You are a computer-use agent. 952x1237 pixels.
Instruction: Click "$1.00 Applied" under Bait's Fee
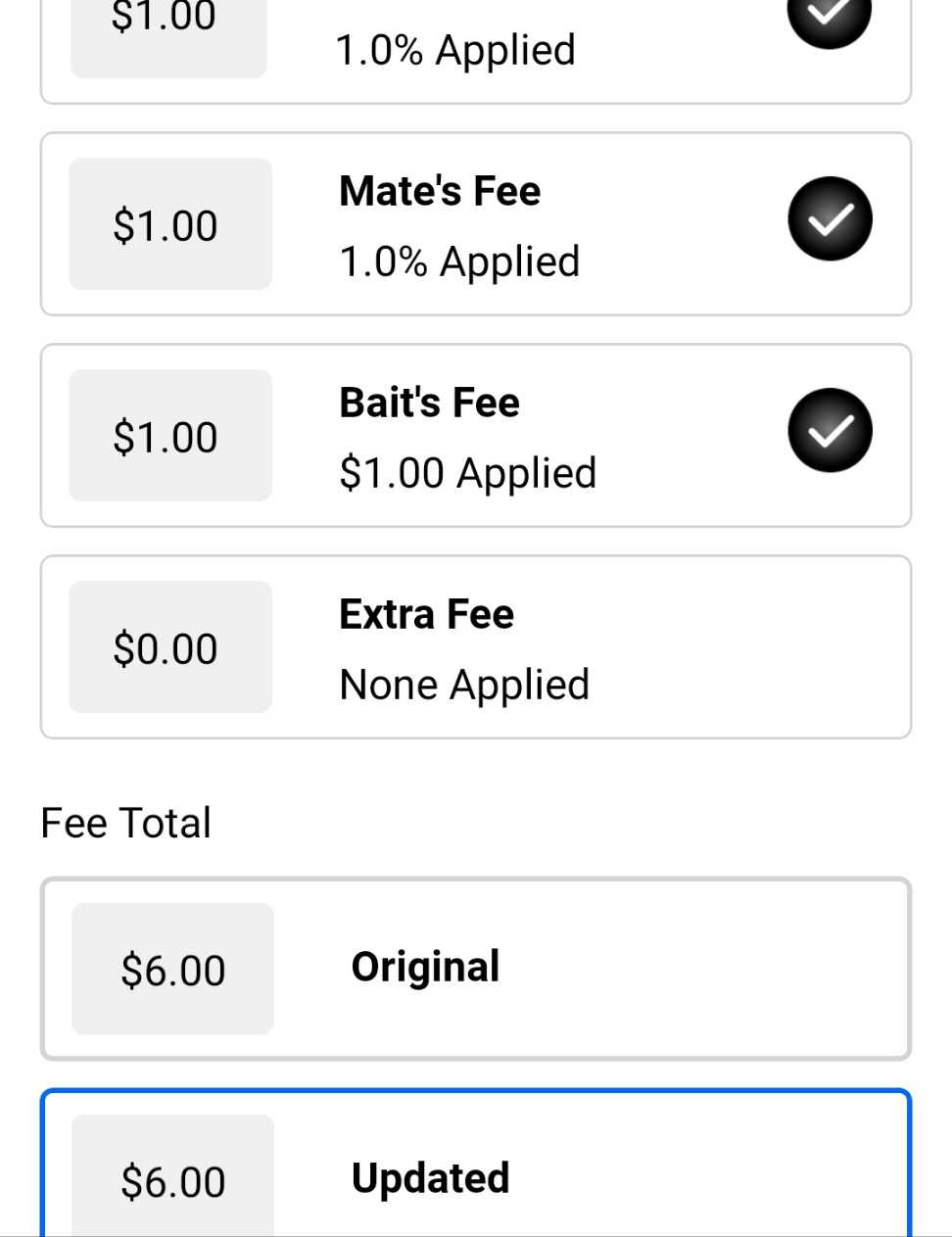point(467,473)
